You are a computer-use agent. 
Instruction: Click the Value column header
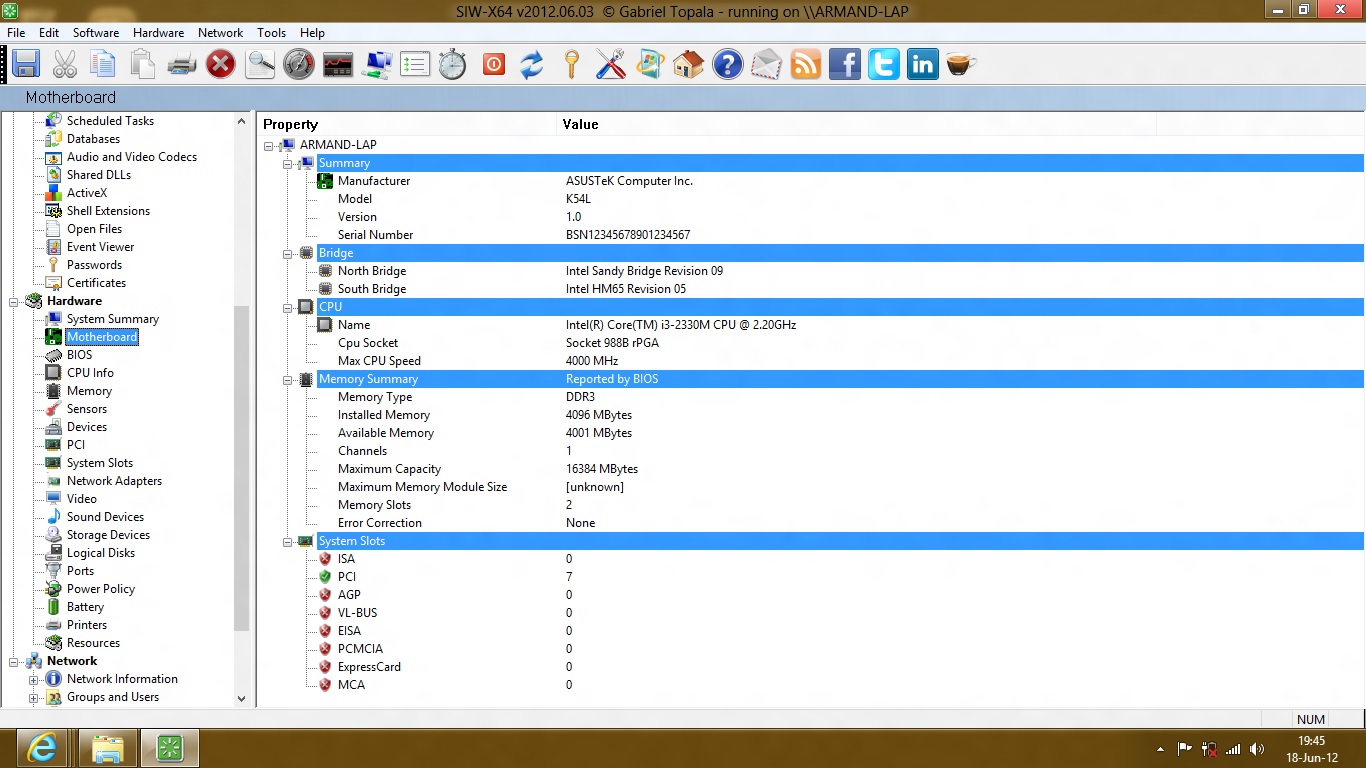tap(856, 124)
